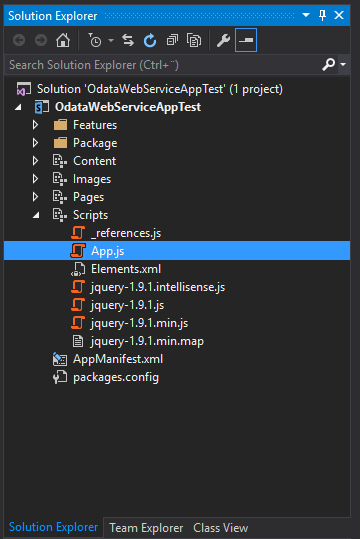Toggle Auto Hide pin icon
Image resolution: width=362 pixels, height=539 pixels.
point(322,15)
